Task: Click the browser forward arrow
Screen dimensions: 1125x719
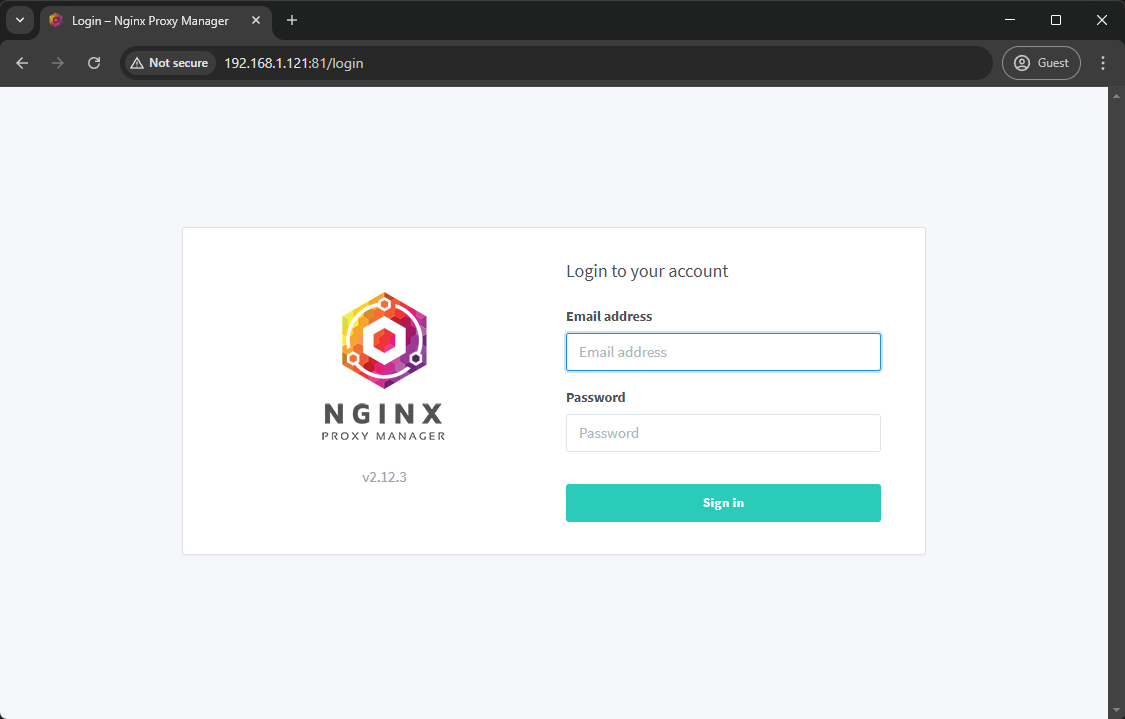Action: coord(58,63)
